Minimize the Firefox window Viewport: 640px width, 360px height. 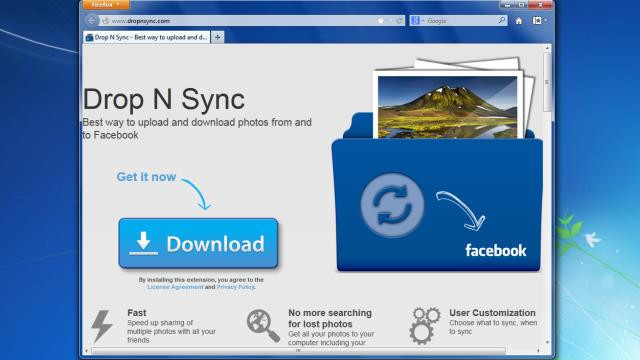(507, 4)
